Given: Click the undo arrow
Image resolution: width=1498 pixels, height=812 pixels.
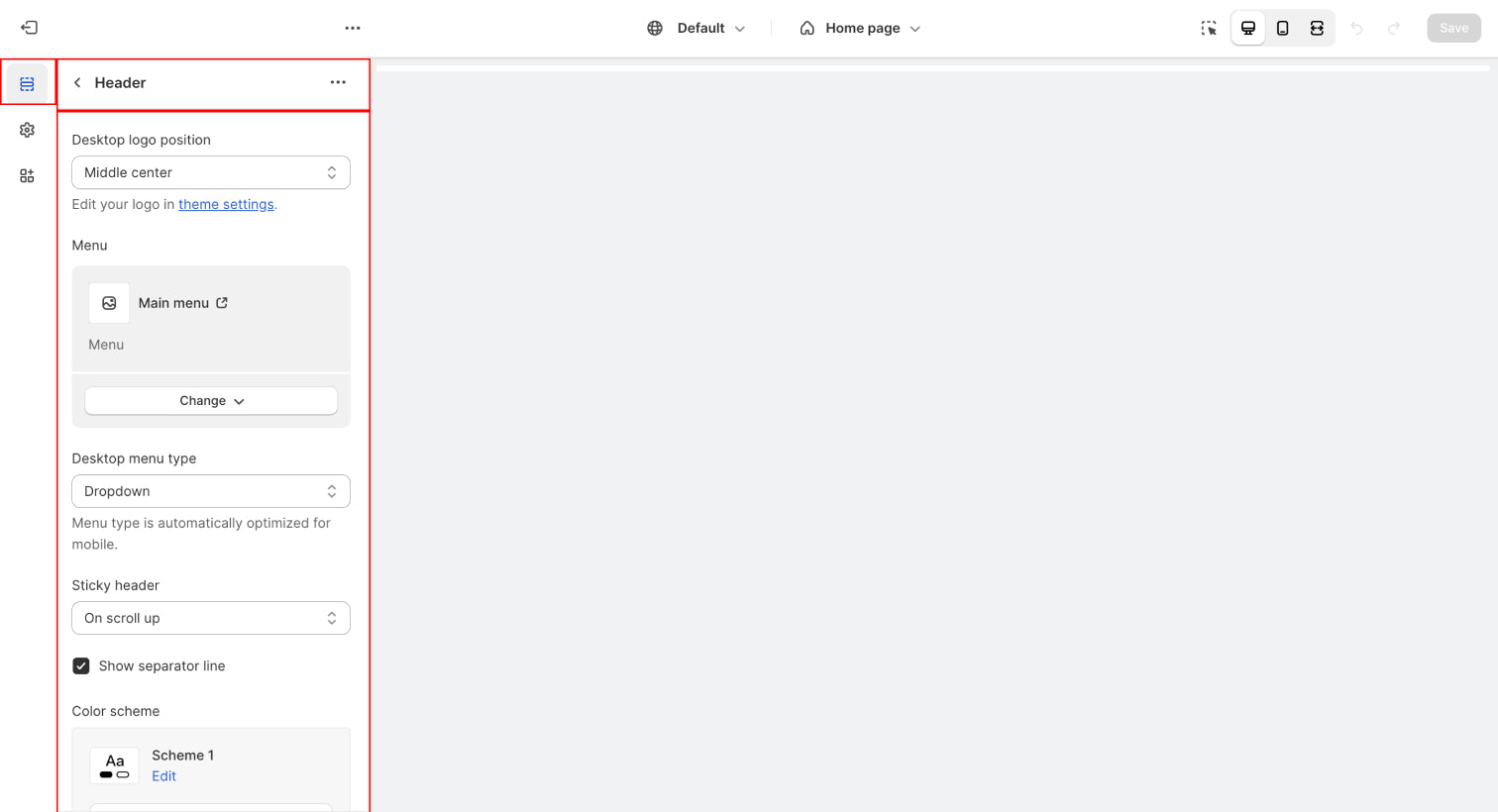Looking at the screenshot, I should [1357, 28].
